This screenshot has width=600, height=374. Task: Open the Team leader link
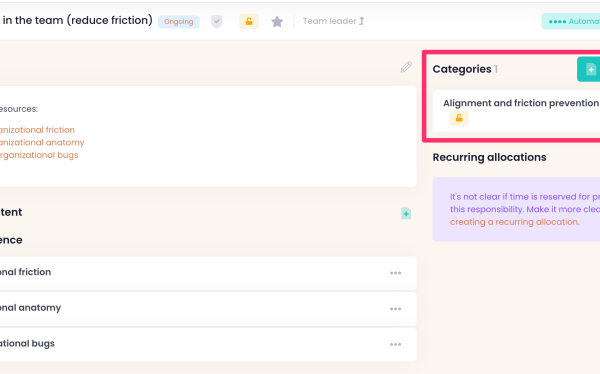click(x=333, y=21)
